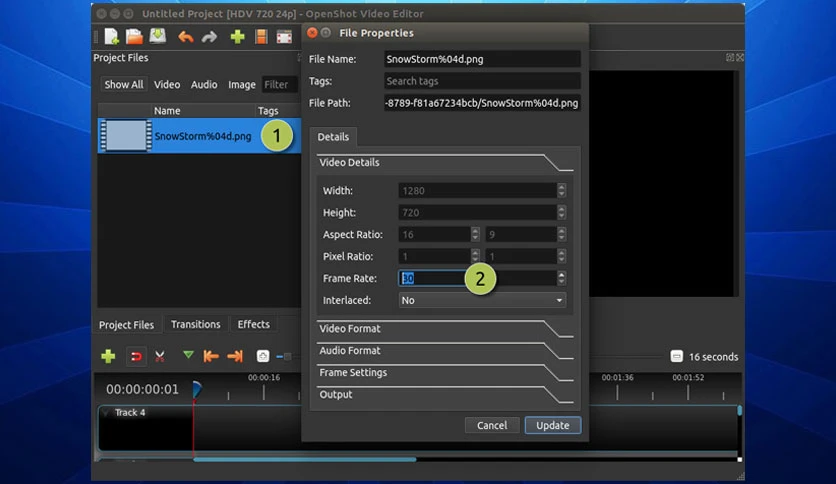Switch to the Project Files tab
Image resolution: width=836 pixels, height=484 pixels.
(126, 325)
